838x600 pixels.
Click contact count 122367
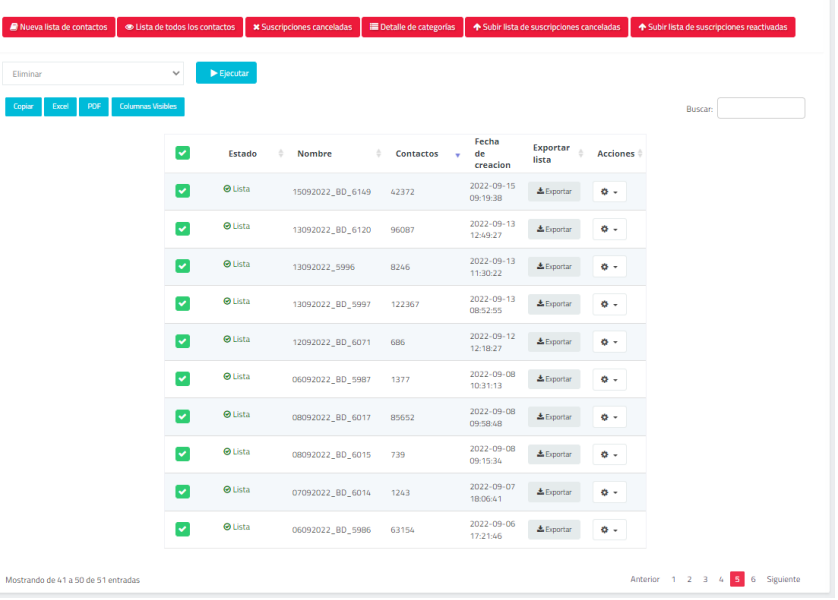[405, 305]
